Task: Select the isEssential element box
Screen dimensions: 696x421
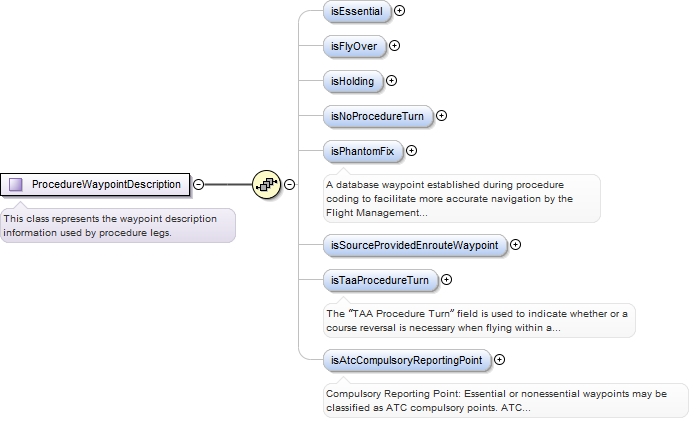Action: click(357, 11)
